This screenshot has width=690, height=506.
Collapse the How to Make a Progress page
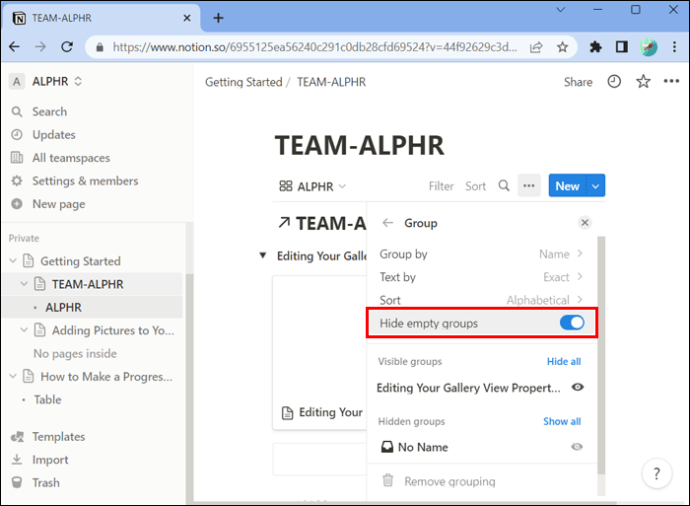pos(13,376)
